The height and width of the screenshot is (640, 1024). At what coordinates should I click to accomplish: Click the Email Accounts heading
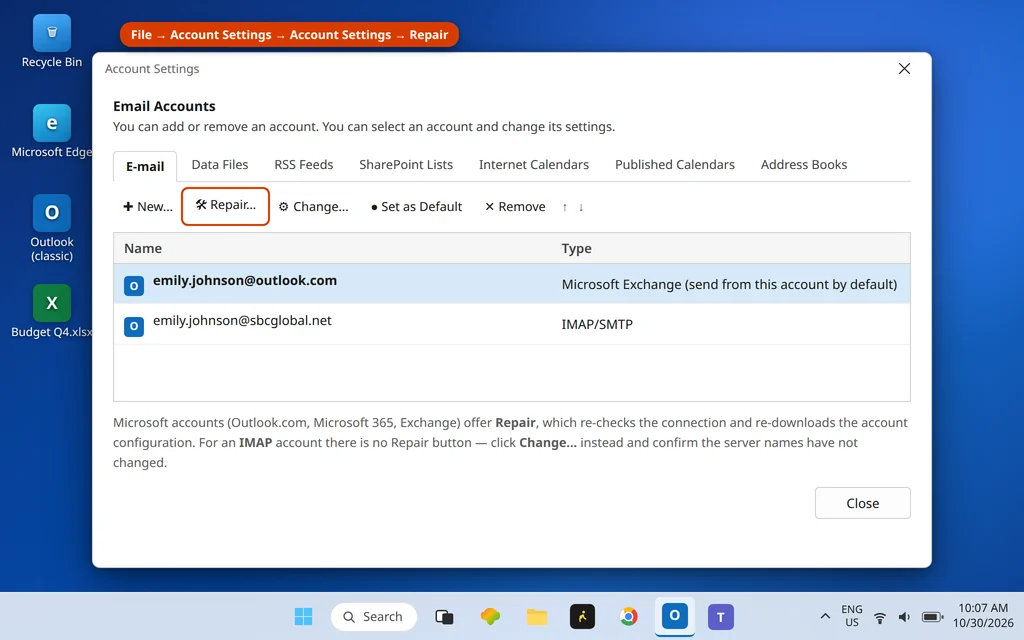click(164, 106)
